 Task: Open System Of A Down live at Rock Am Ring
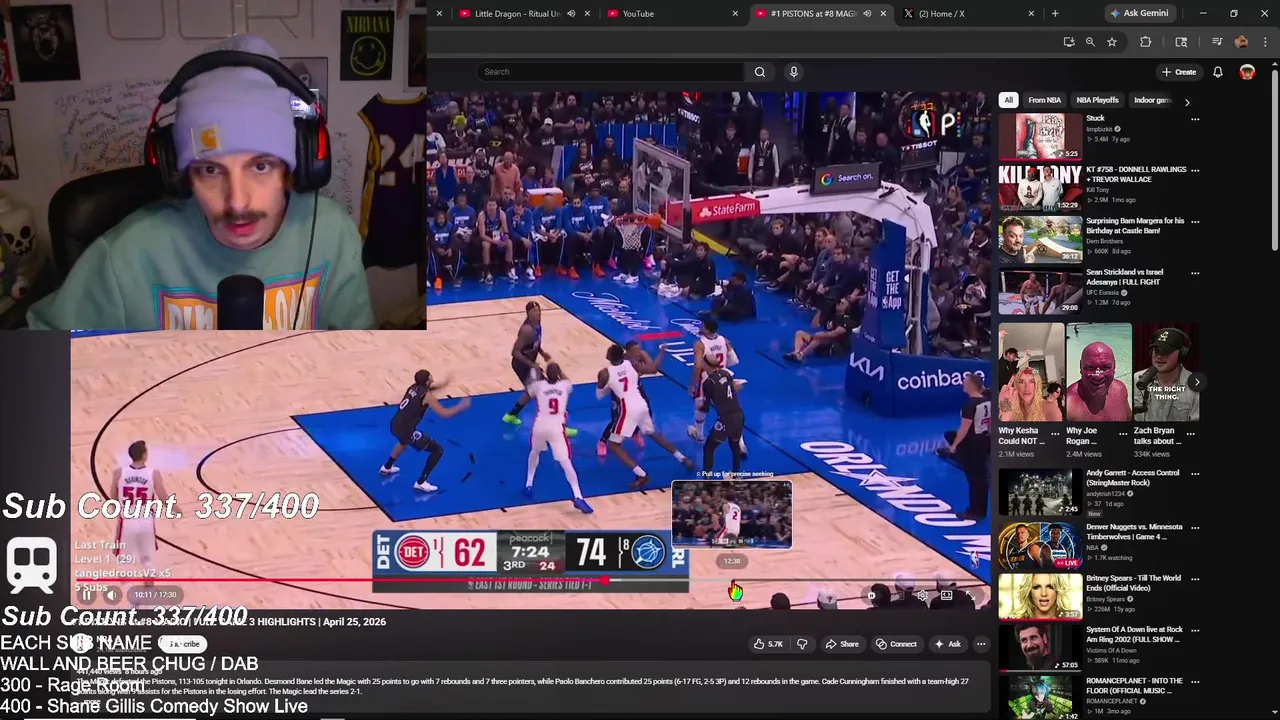point(1040,648)
